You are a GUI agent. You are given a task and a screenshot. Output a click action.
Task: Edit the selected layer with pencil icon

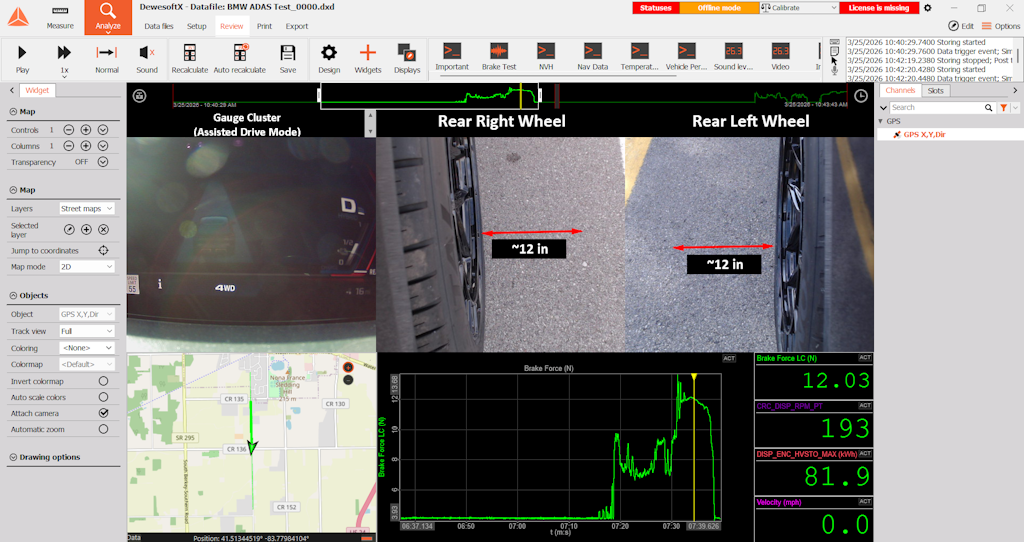tap(69, 229)
